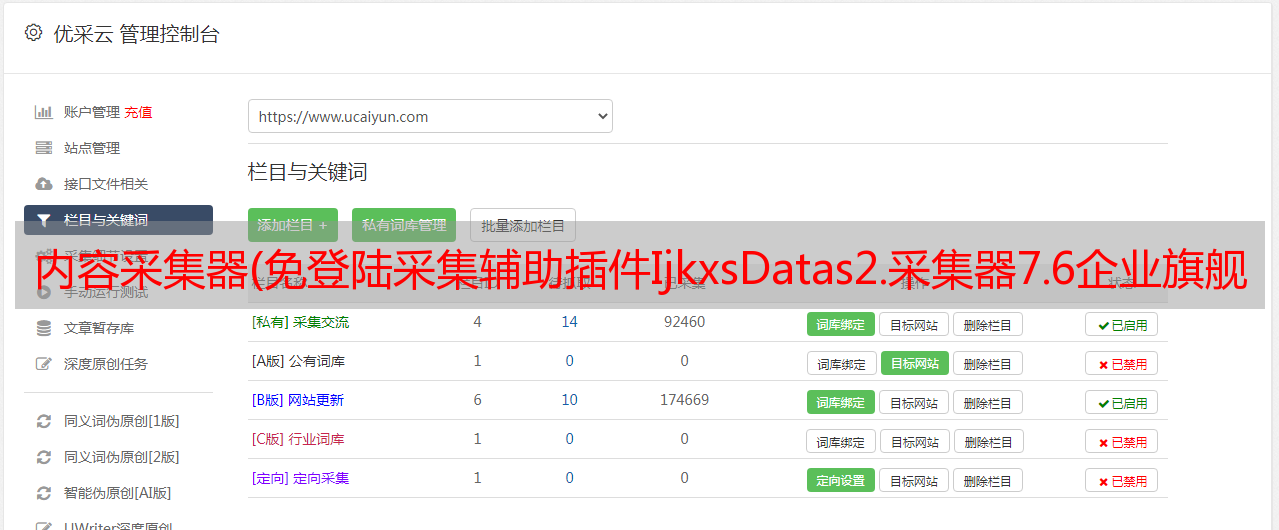Click the settings gear icon beside 优采云
Screen dimensions: 1279x530
(x=33, y=33)
